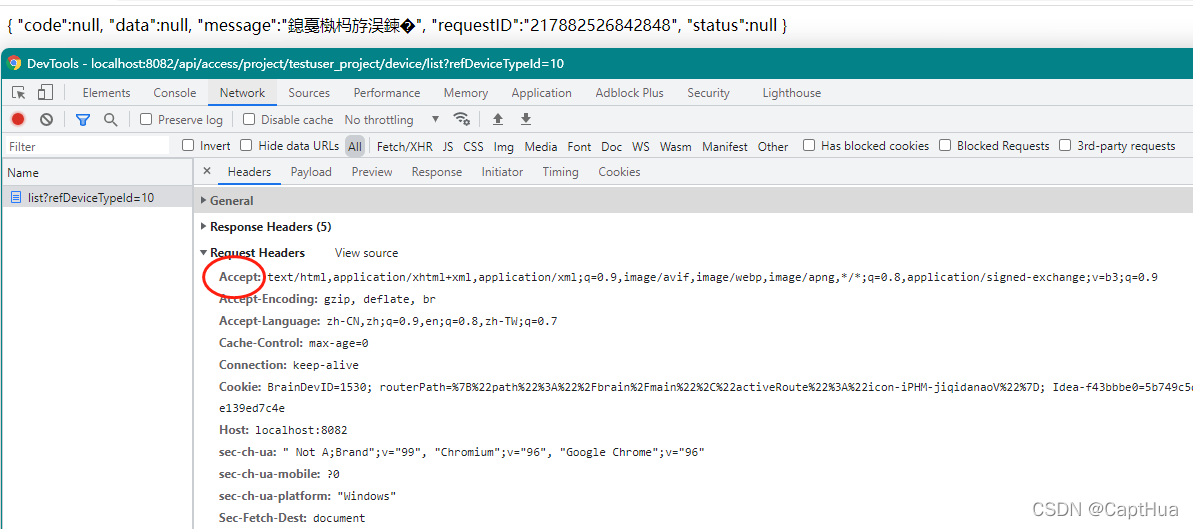The height and width of the screenshot is (529, 1193).
Task: Open the Sources panel
Action: [x=309, y=93]
